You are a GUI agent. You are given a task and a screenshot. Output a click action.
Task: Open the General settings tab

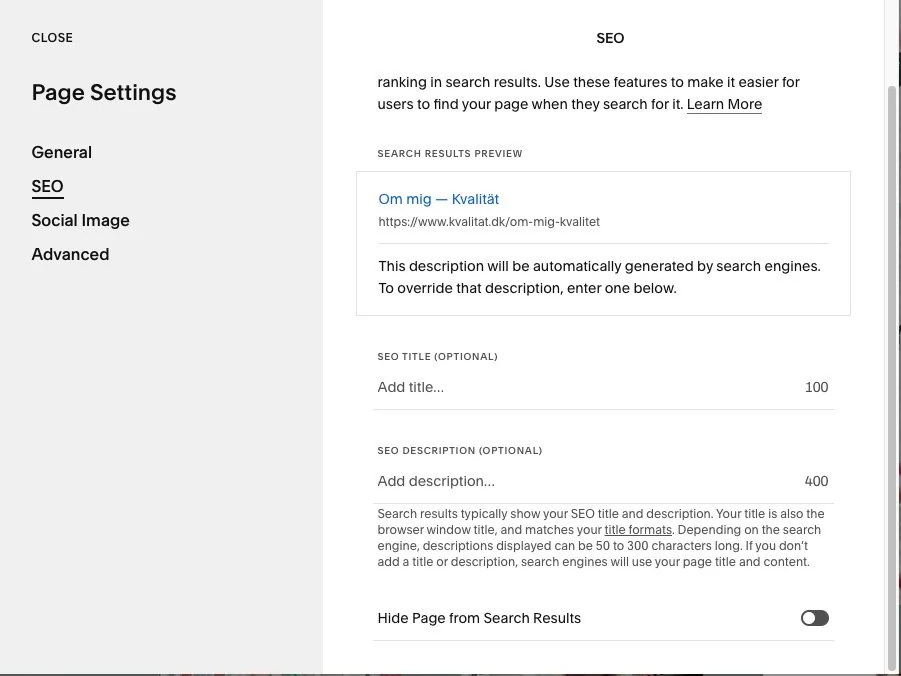(x=61, y=152)
